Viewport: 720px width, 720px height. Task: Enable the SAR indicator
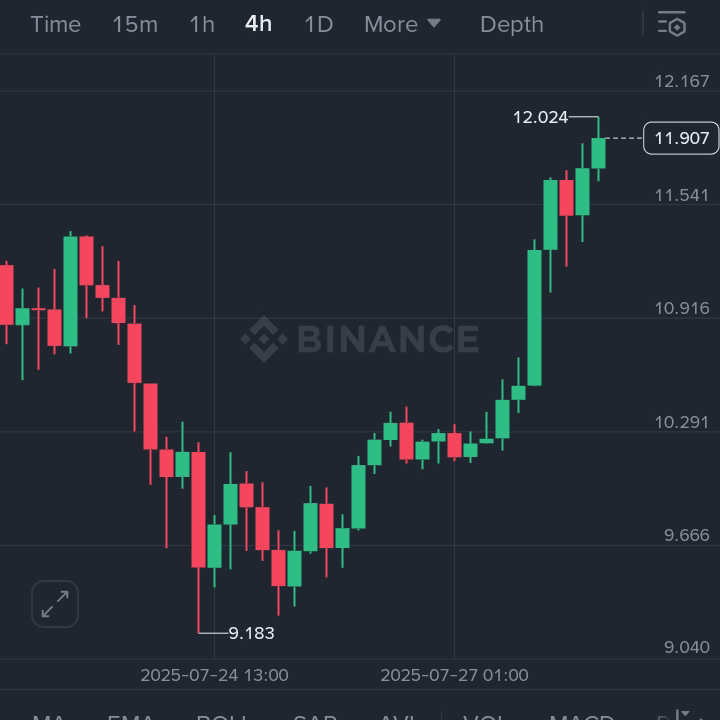coord(314,715)
